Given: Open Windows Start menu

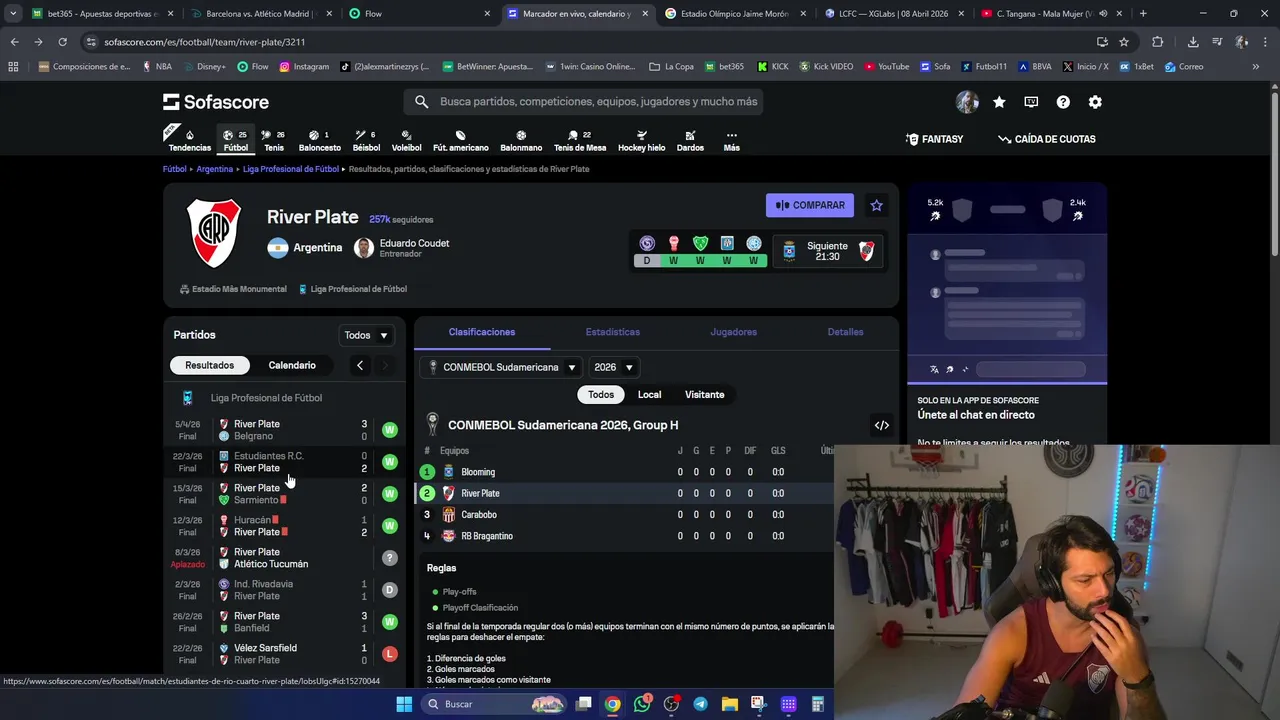Looking at the screenshot, I should tap(404, 704).
